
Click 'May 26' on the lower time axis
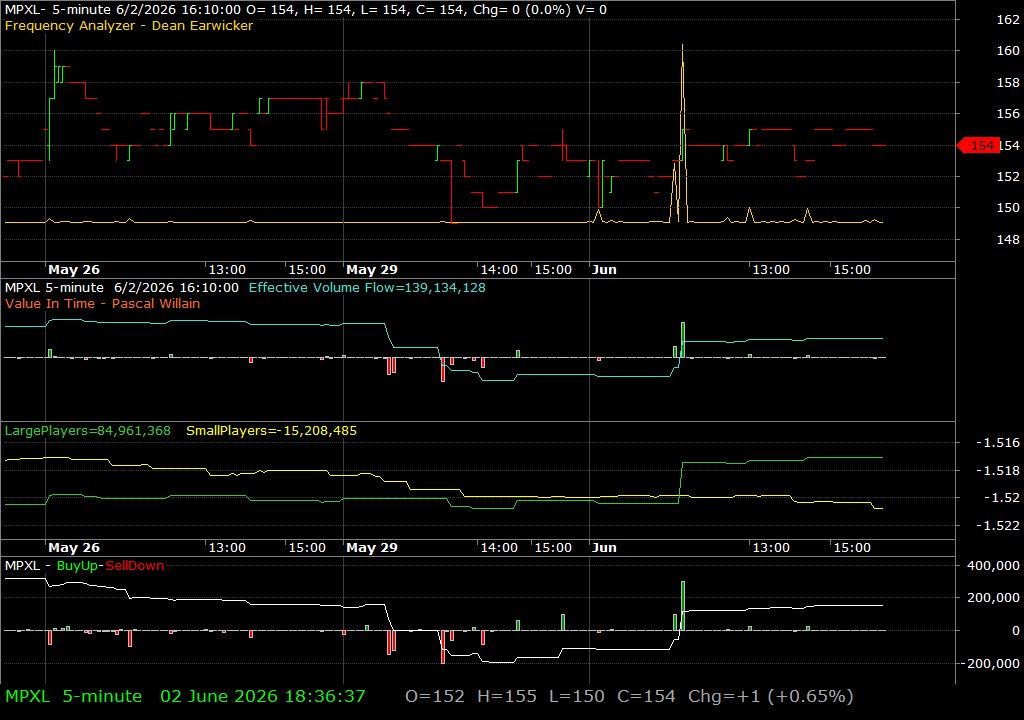point(74,548)
